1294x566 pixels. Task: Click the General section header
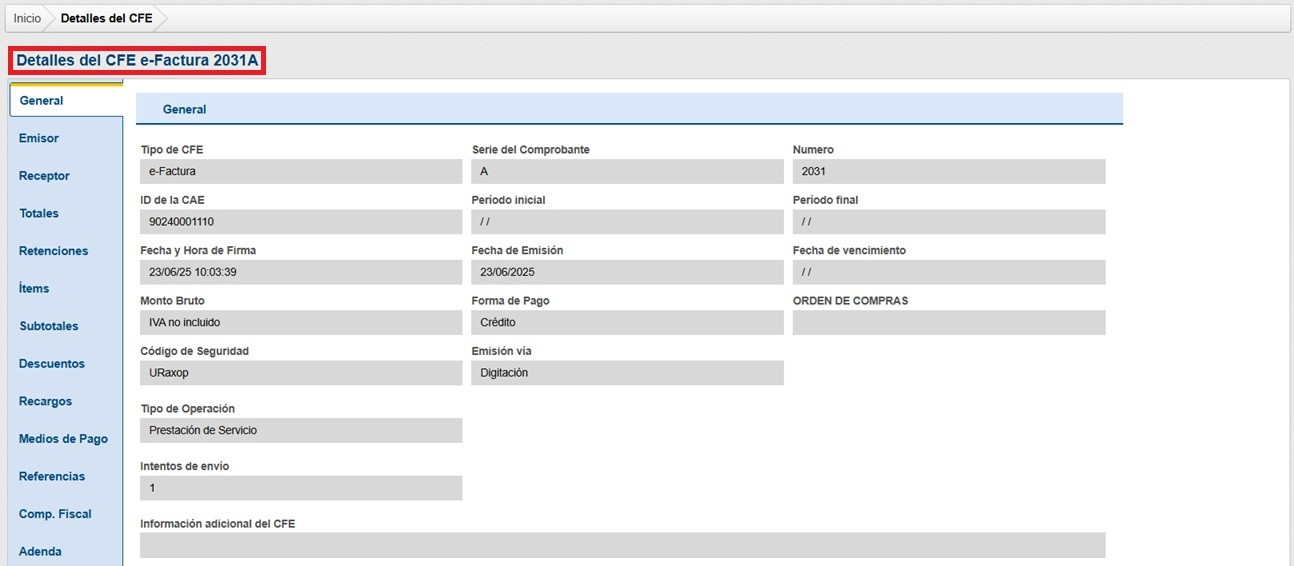[629, 109]
